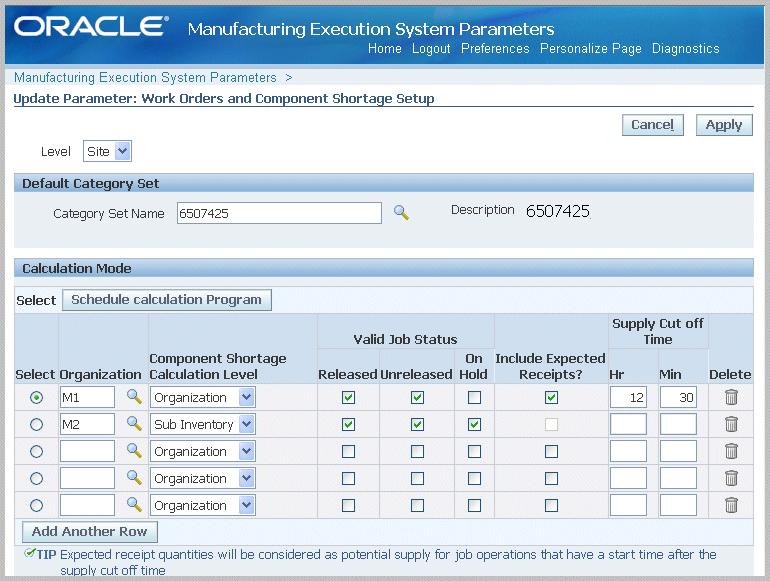
Task: Check Unreleased in fourth table row
Action: [417, 478]
